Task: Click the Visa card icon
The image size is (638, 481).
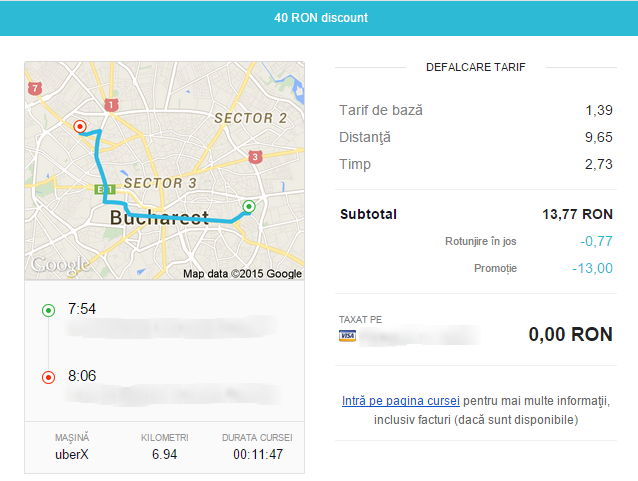Action: 347,335
